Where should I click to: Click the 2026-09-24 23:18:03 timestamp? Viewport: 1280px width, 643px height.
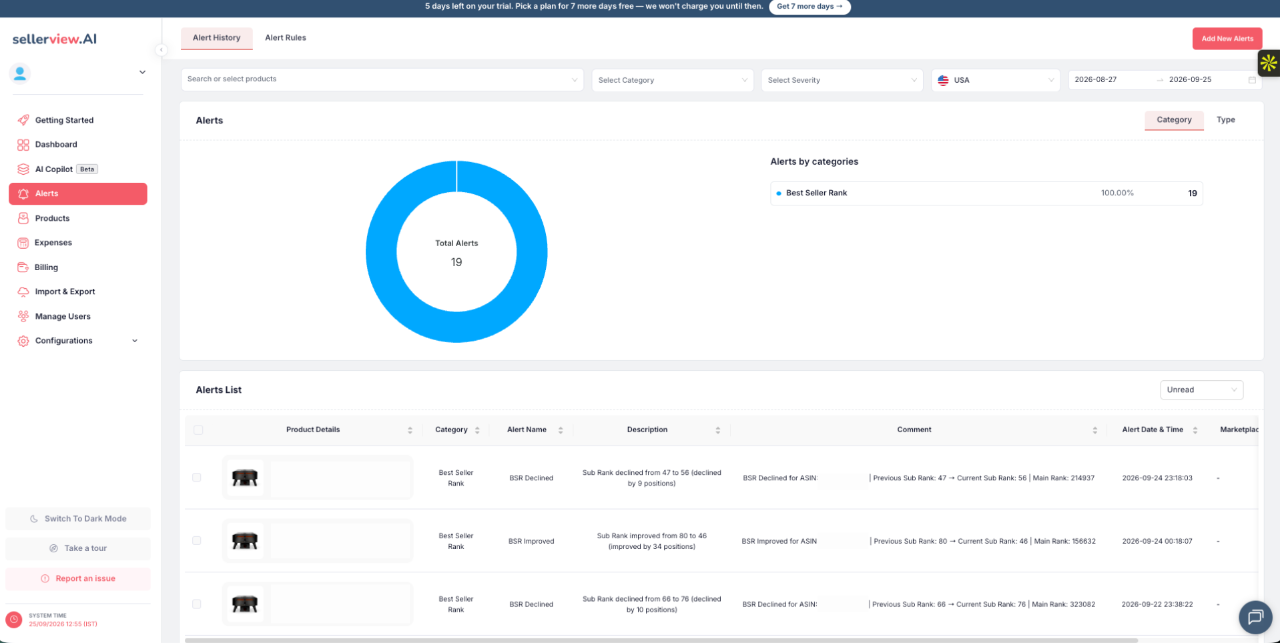pyautogui.click(x=1157, y=478)
